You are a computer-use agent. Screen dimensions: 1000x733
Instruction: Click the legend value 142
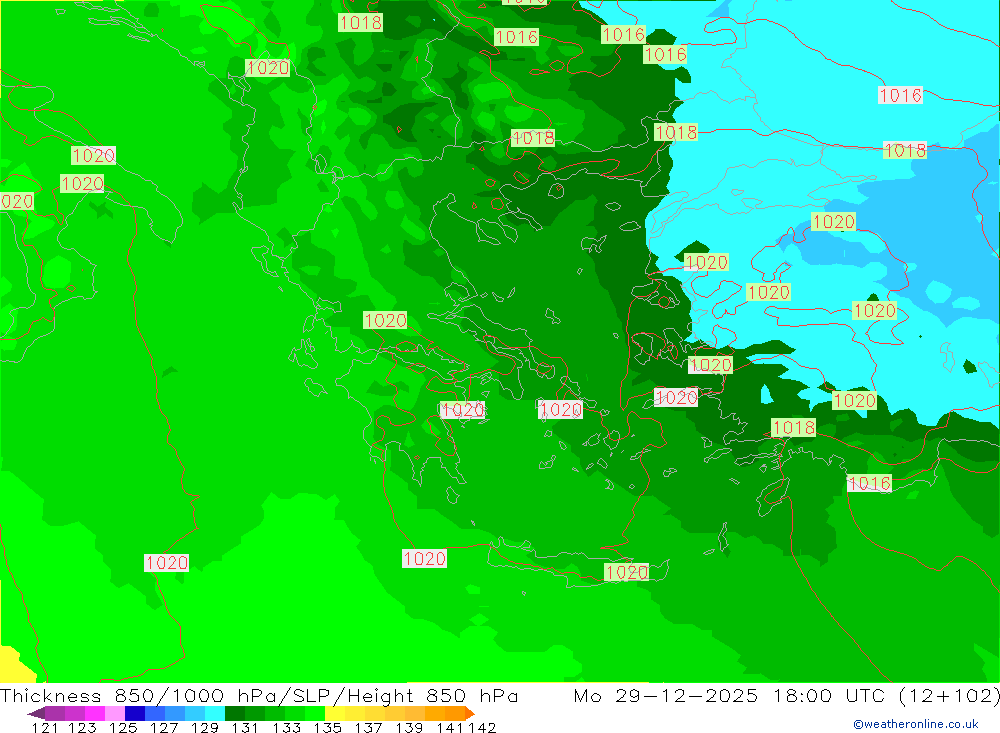[x=482, y=727]
